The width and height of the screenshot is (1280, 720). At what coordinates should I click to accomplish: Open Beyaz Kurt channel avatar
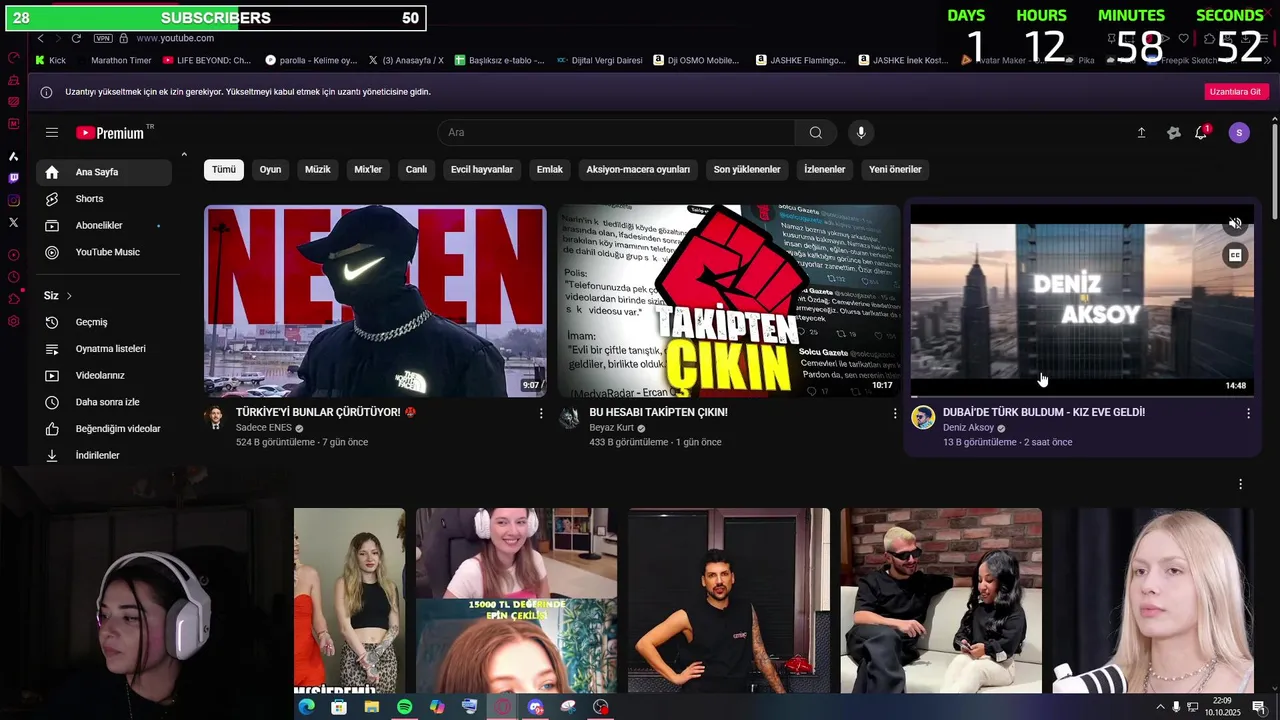pos(569,418)
